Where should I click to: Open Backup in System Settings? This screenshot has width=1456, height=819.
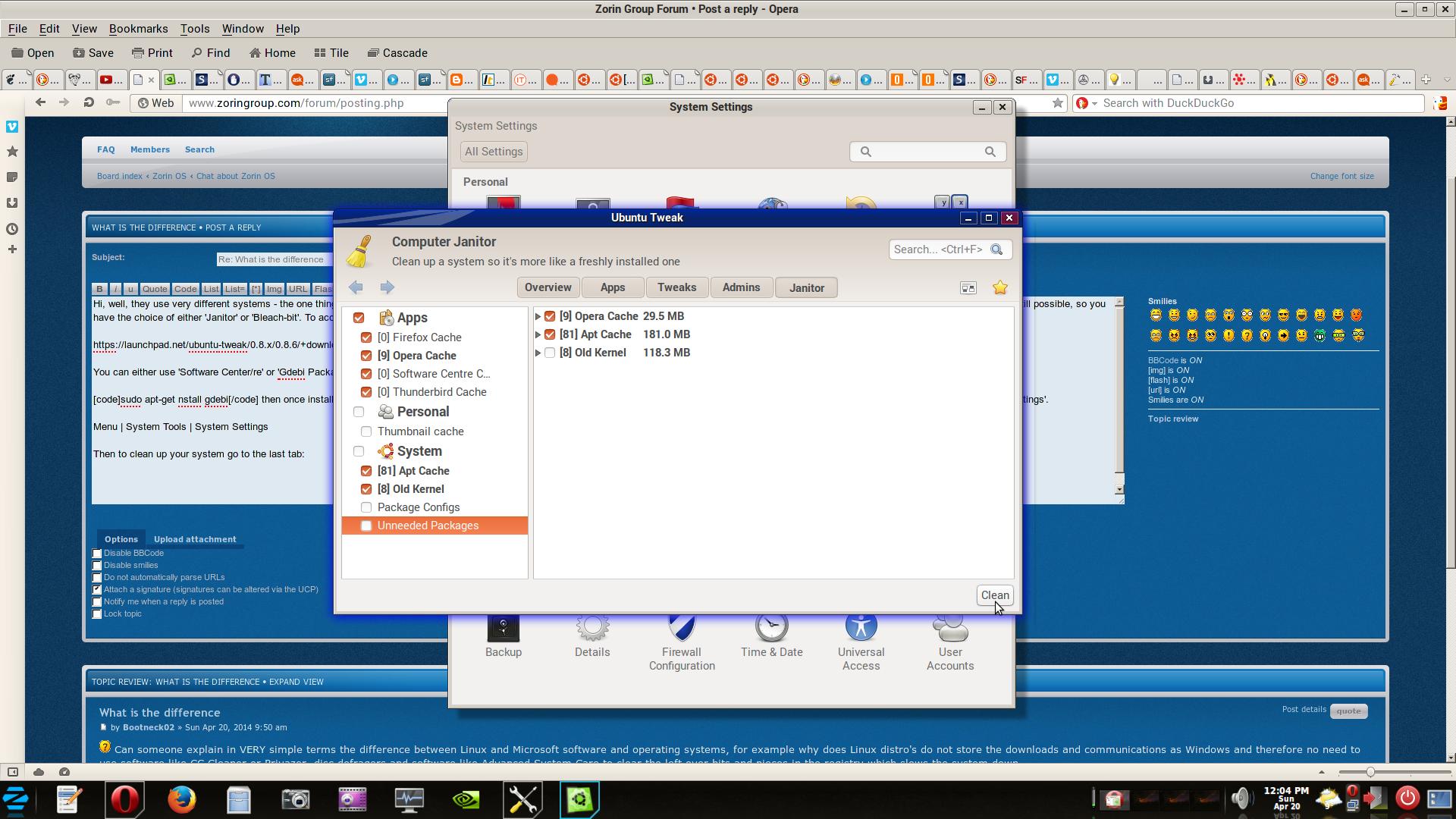click(x=504, y=637)
